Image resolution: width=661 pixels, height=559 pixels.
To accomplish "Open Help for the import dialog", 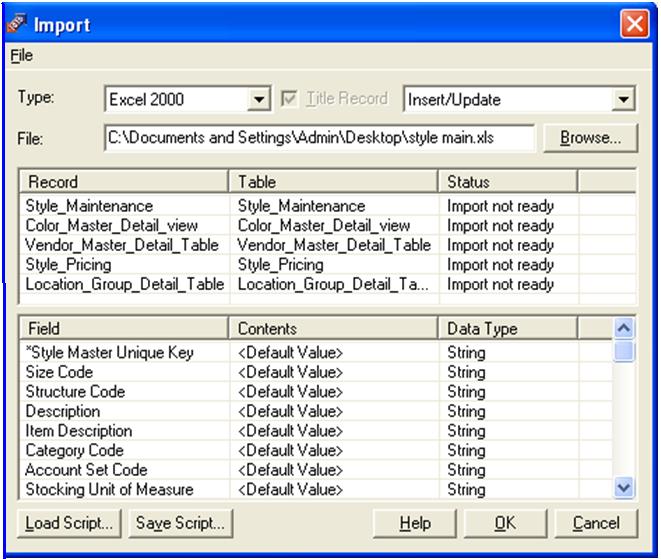I will pos(415,523).
